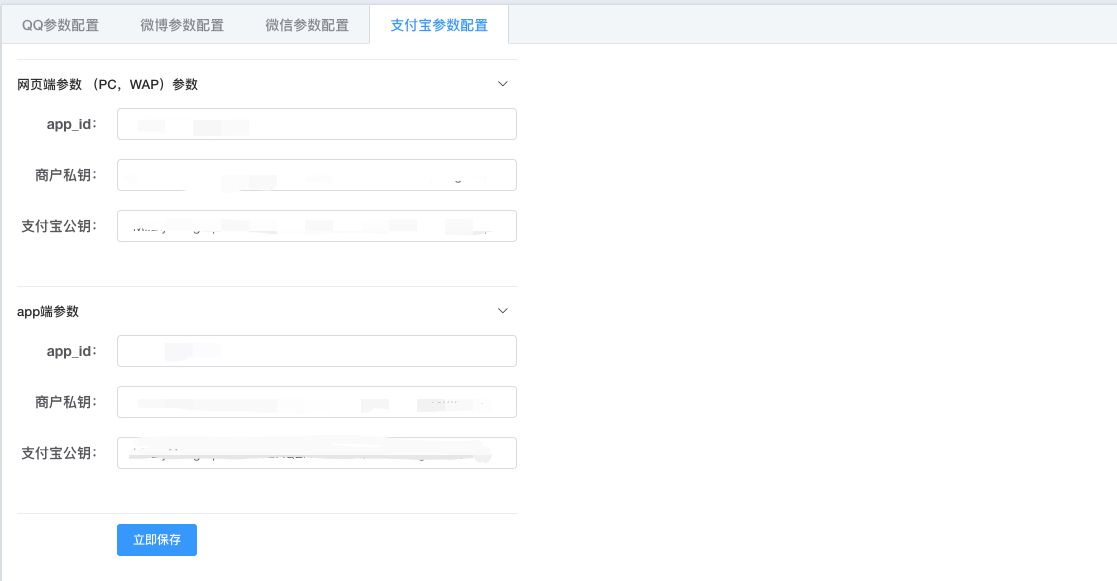Click the 立即保存 button
Viewport: 1117px width, 581px height.
coord(157,540)
